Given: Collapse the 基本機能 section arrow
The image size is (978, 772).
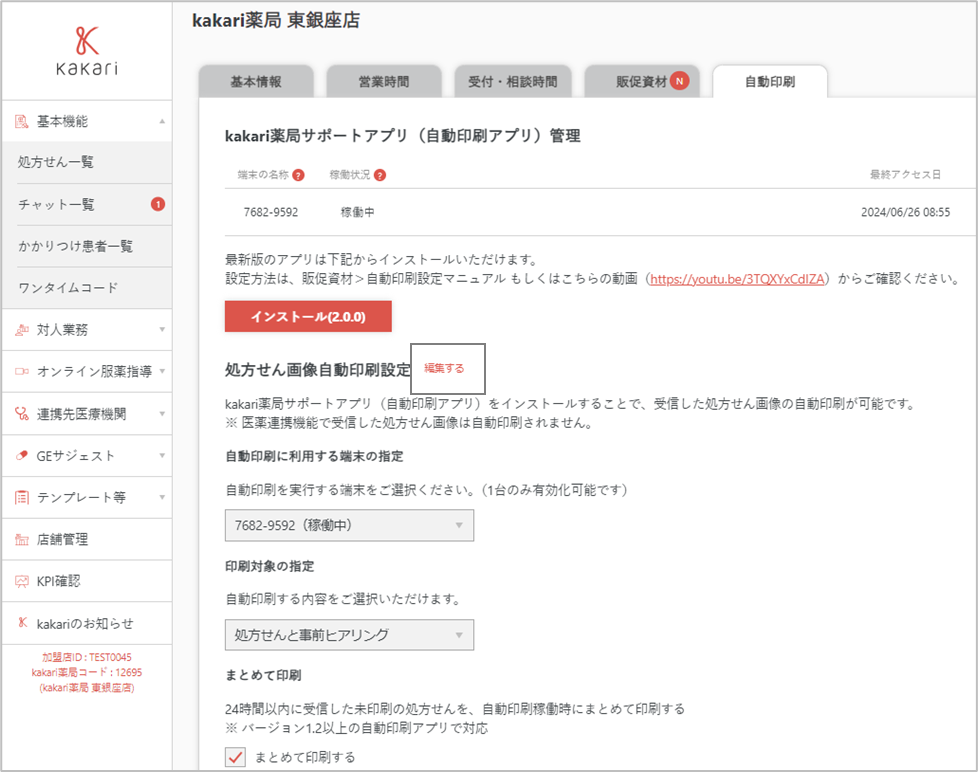Looking at the screenshot, I should point(162,121).
